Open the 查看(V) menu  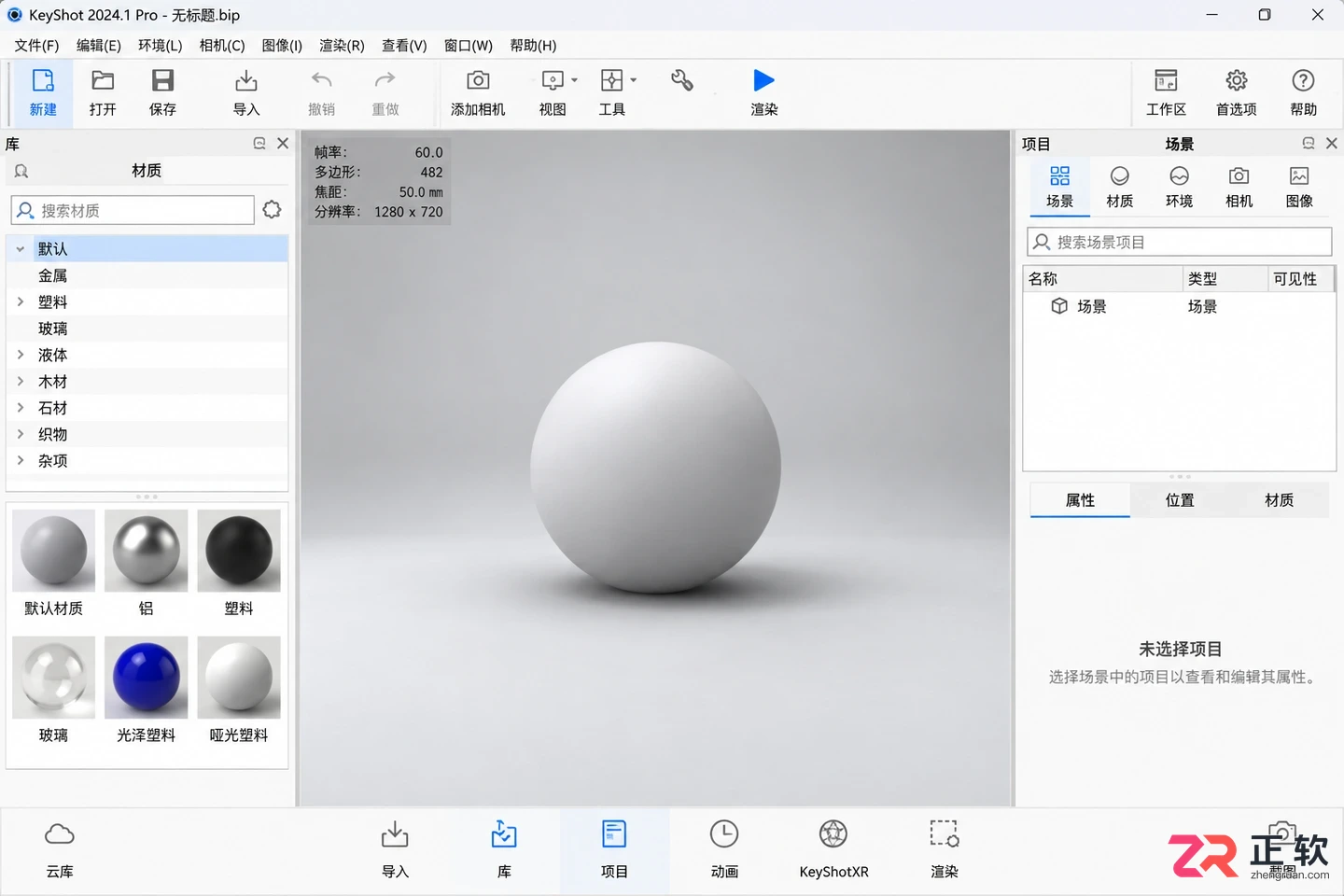click(x=404, y=45)
